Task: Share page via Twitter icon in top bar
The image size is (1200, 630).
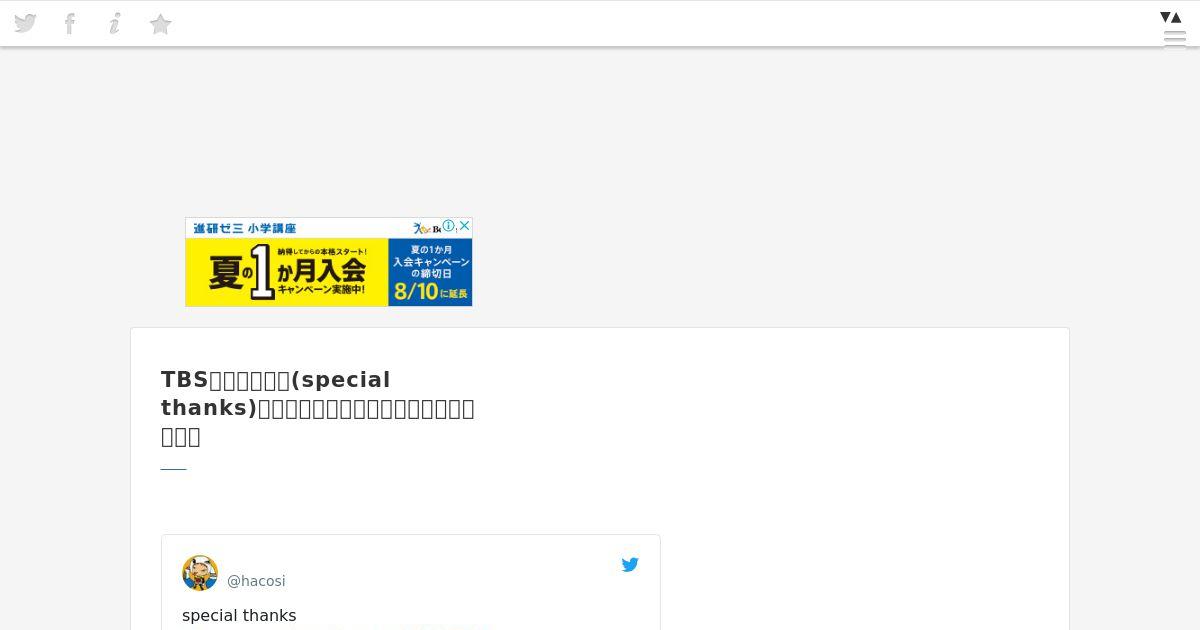Action: (25, 23)
